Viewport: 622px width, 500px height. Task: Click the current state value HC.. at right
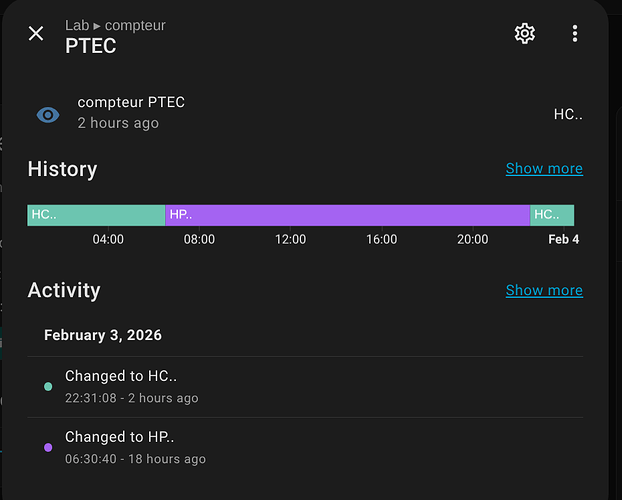[x=568, y=114]
